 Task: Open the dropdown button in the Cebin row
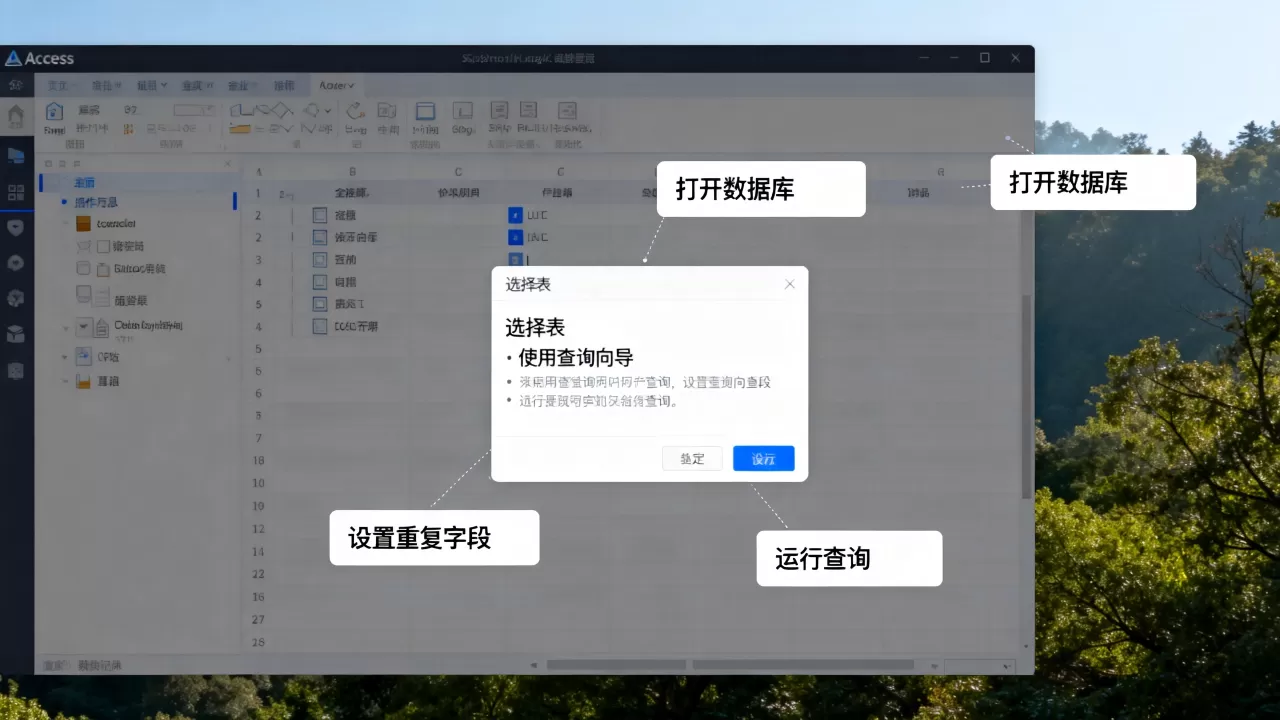85,327
